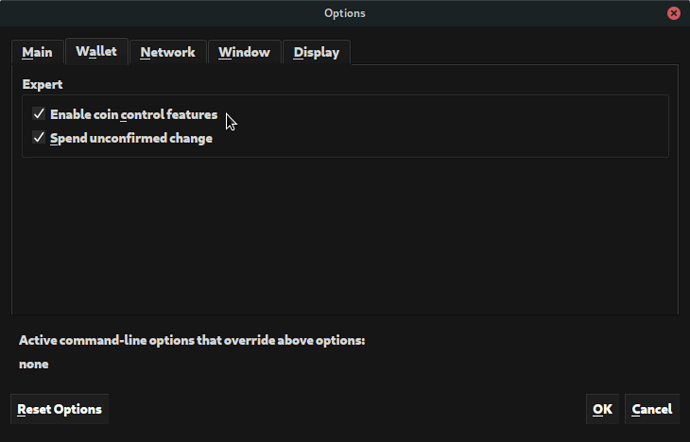Click empty title bar area left of Options
The image size is (690, 442).
click(150, 13)
